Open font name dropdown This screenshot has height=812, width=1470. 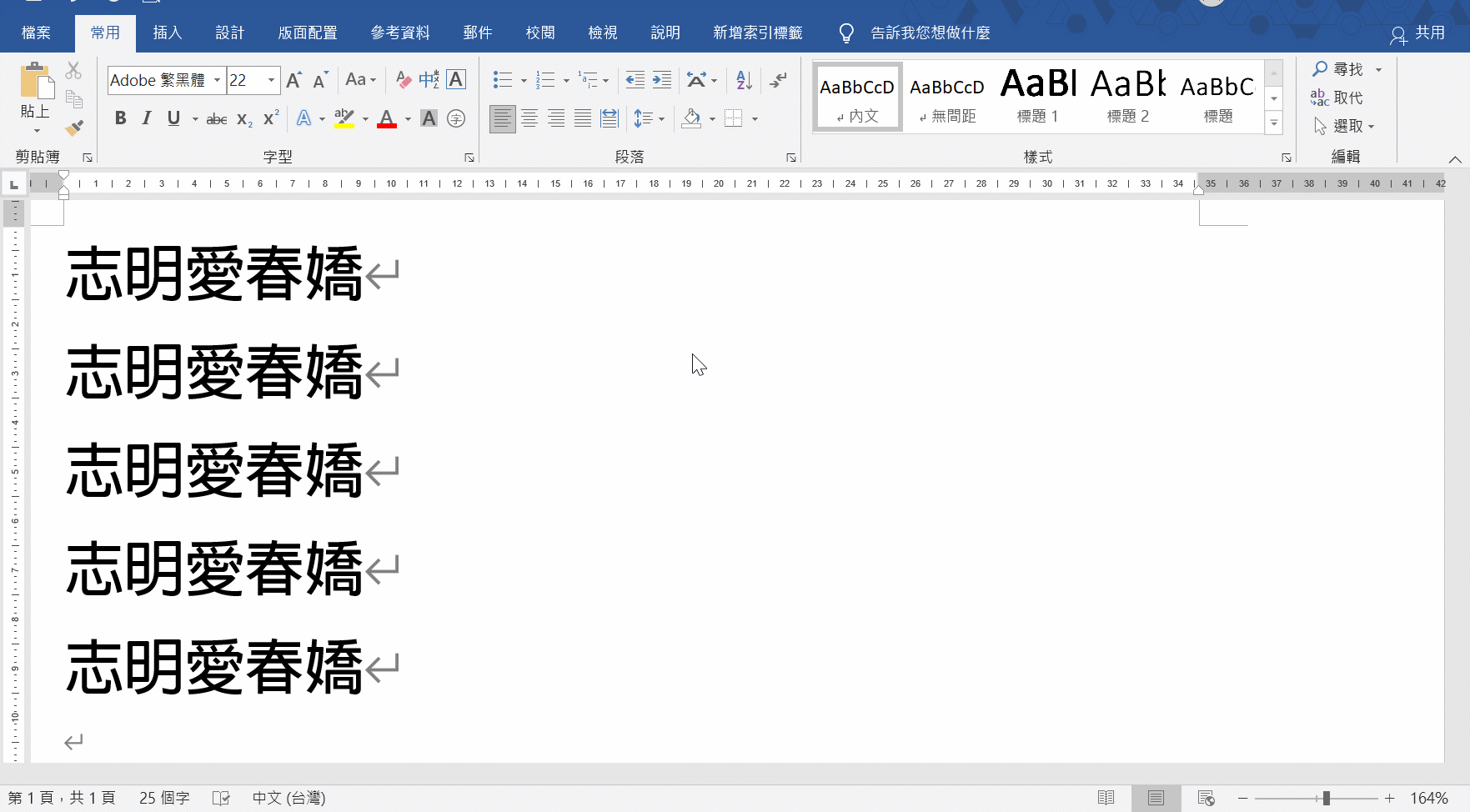(x=217, y=80)
